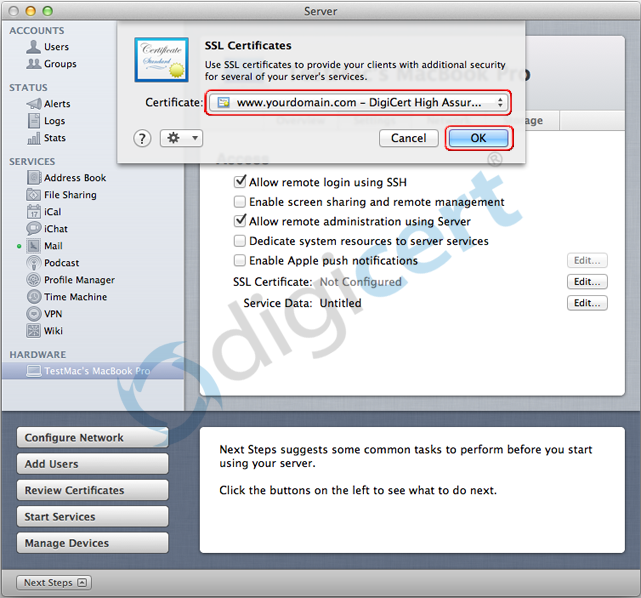Select the Time Machine service icon
The image size is (641, 598).
pyautogui.click(x=34, y=297)
